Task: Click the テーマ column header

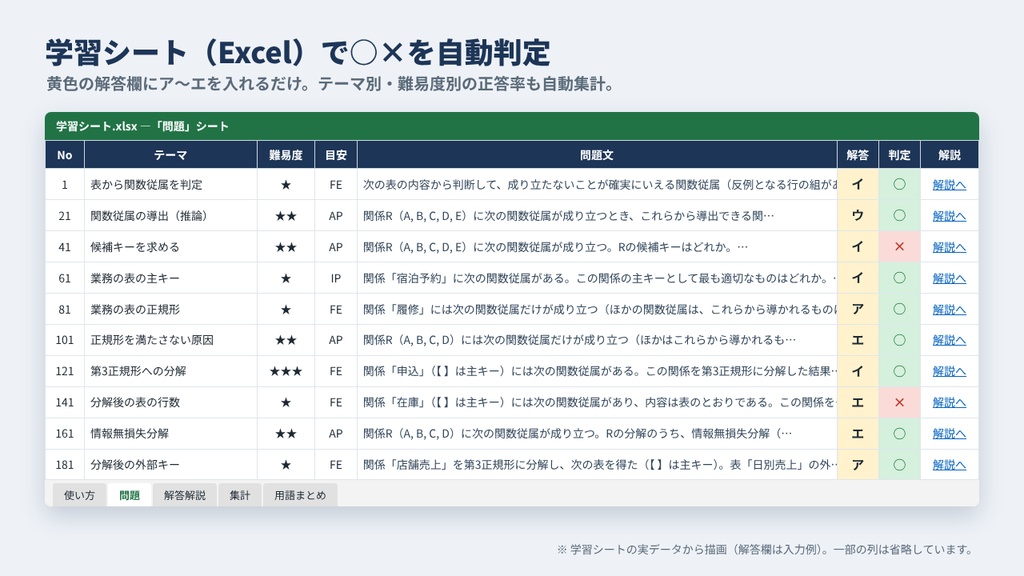Action: [x=170, y=155]
